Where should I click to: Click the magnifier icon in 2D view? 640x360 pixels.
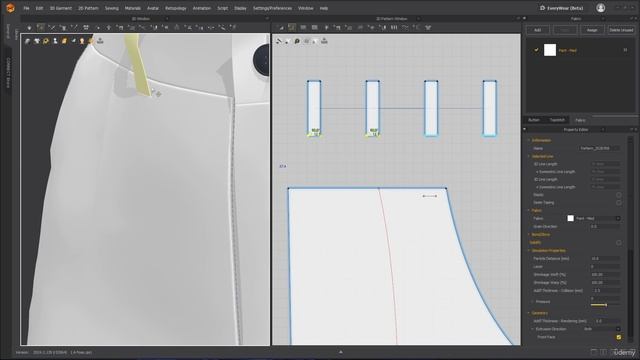297,41
